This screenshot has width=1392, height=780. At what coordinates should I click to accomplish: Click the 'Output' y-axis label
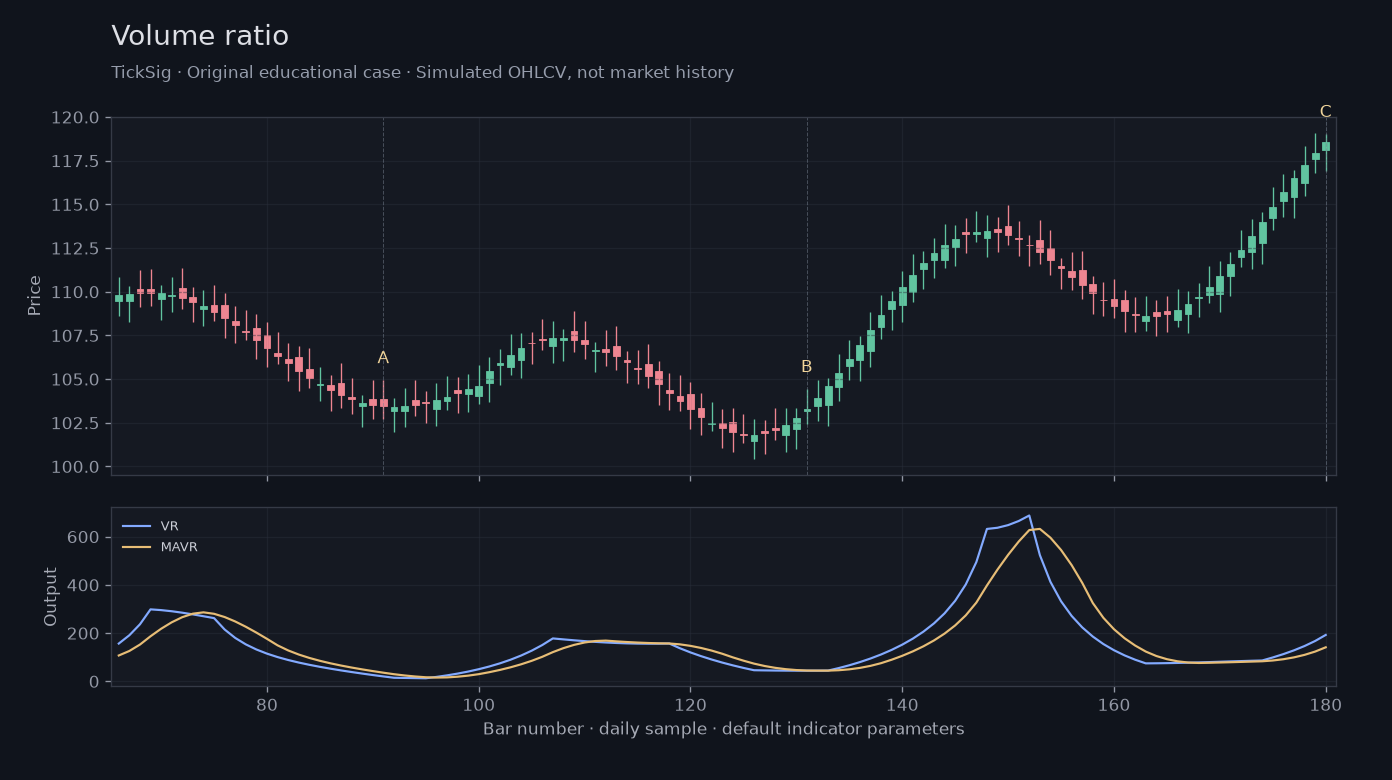click(51, 597)
